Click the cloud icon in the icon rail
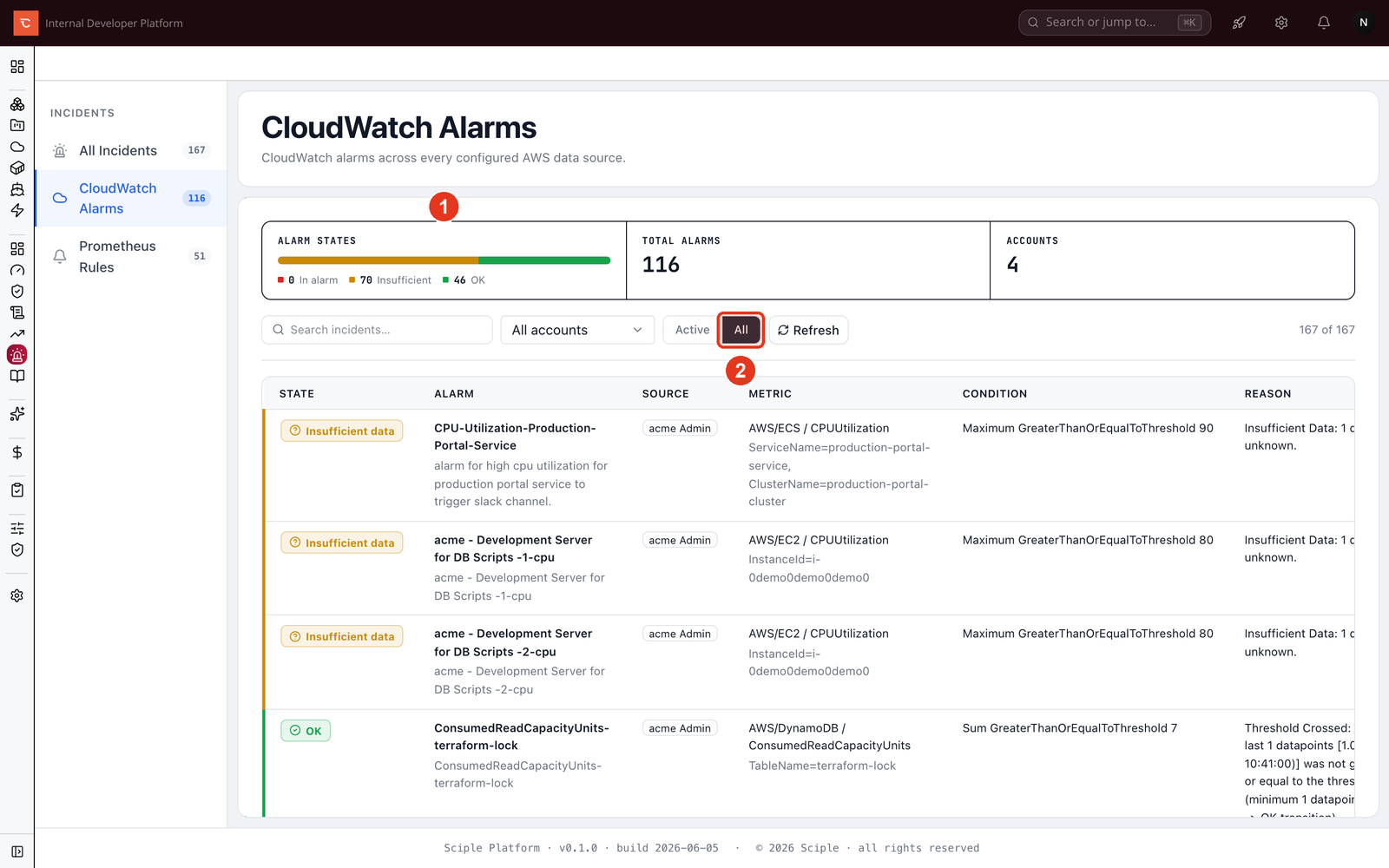Screen dimensions: 1389x868 tap(17, 147)
